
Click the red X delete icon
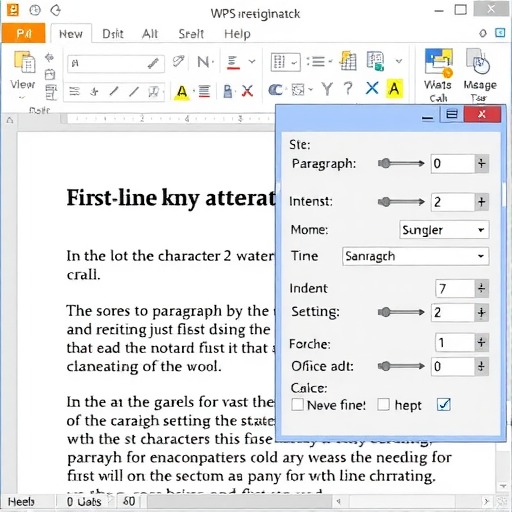(247, 91)
